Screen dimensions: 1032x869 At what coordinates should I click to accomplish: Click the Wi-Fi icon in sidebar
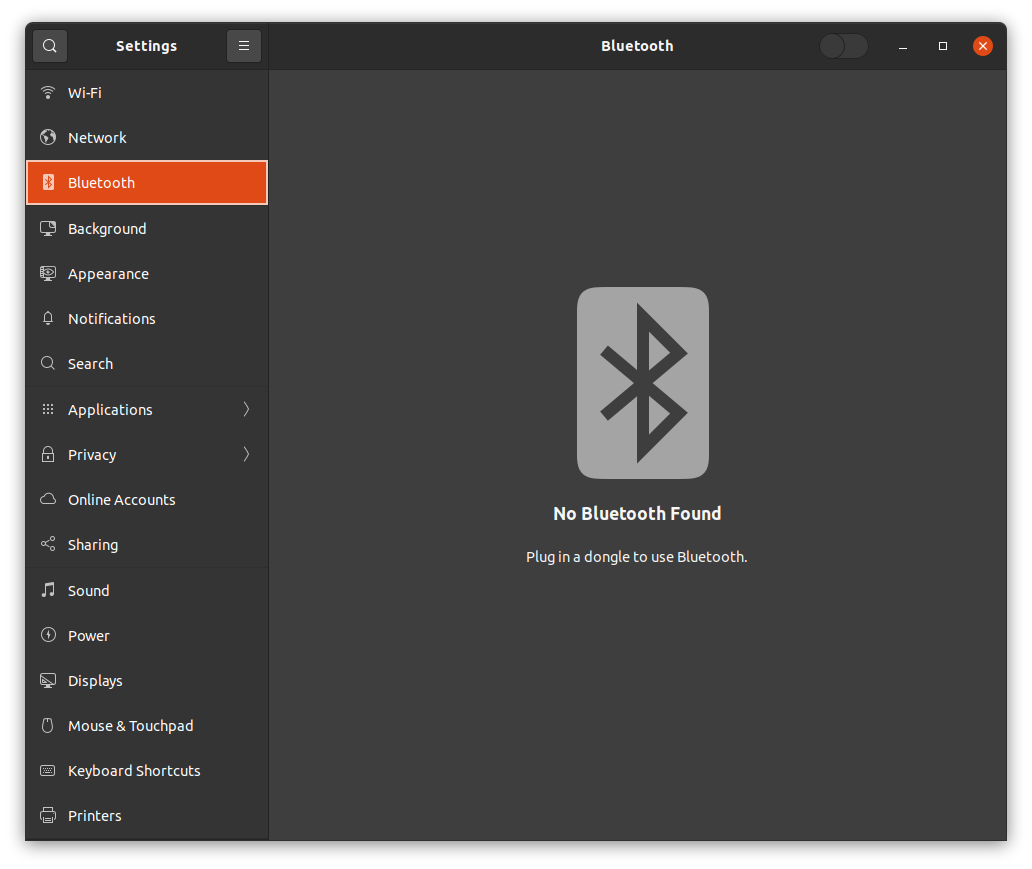click(x=48, y=93)
